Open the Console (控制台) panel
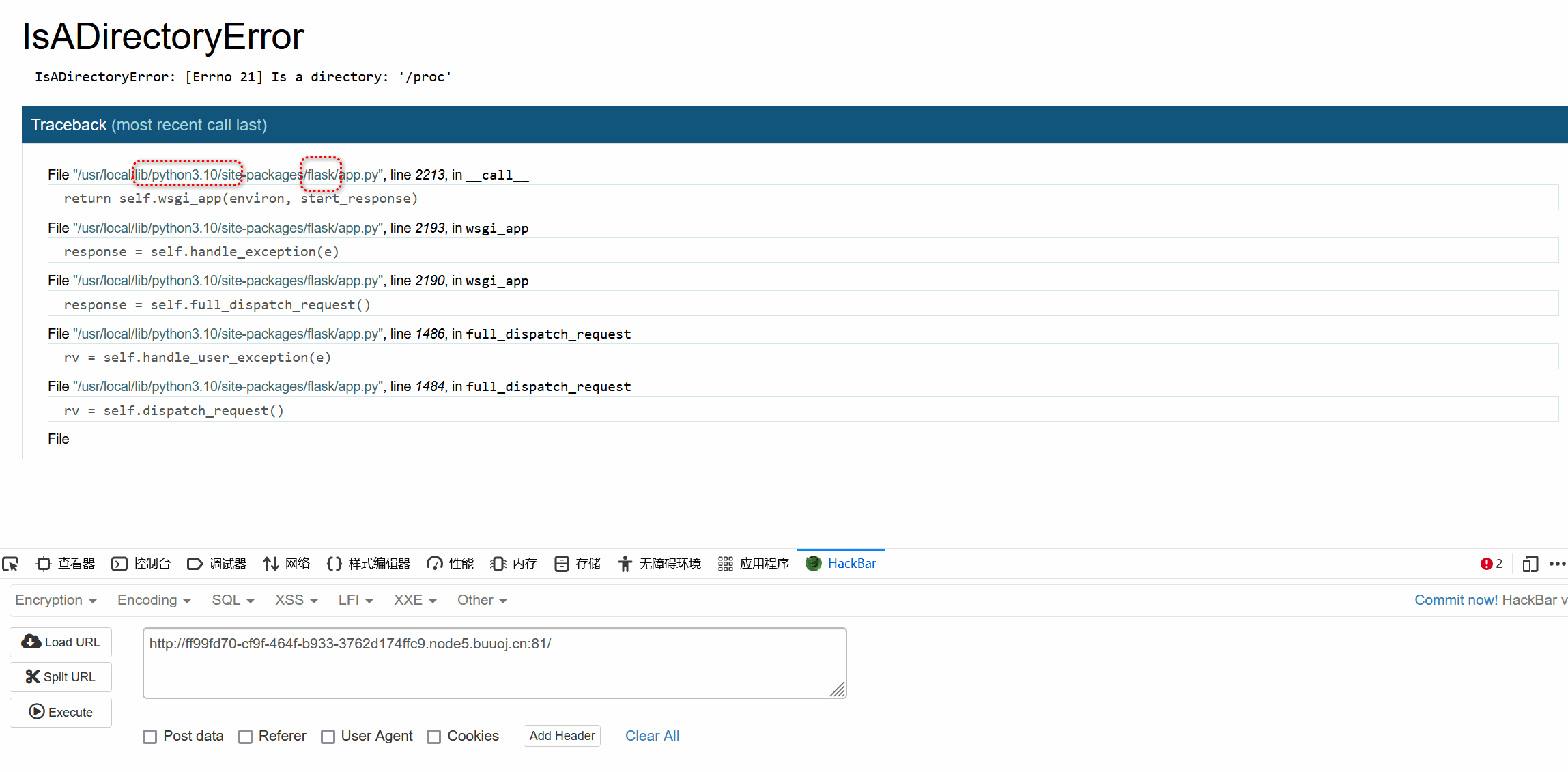 tap(141, 564)
